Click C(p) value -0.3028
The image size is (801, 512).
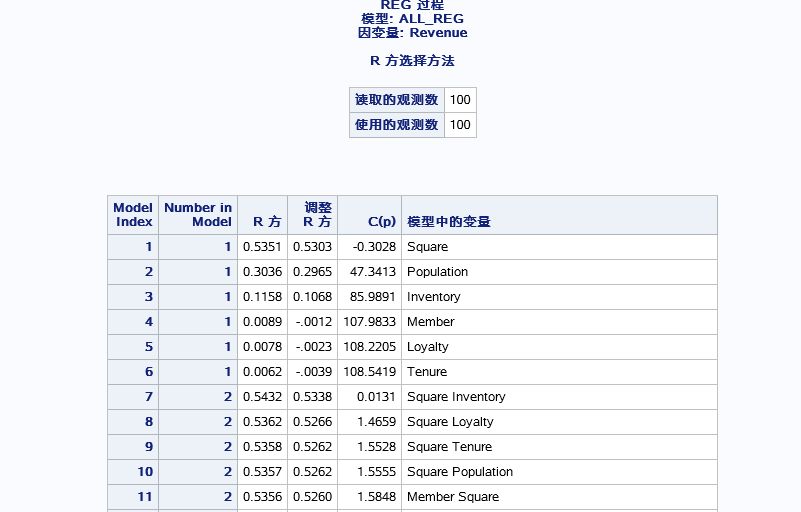(369, 247)
